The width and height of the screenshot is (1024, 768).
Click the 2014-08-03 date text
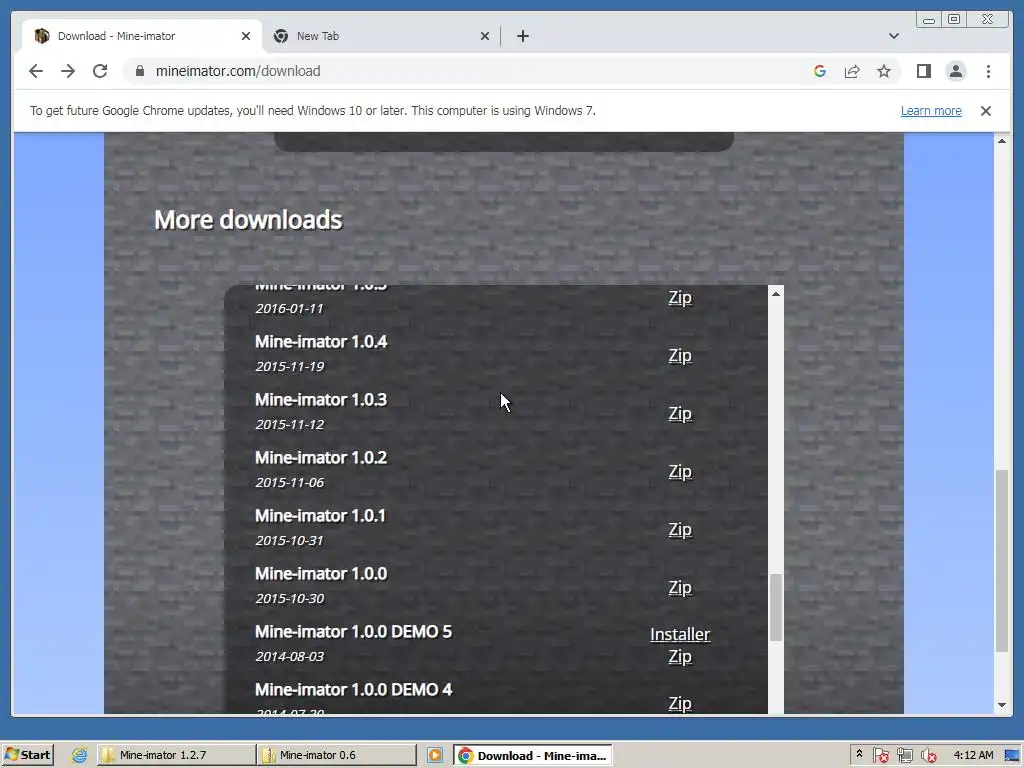coord(289,656)
